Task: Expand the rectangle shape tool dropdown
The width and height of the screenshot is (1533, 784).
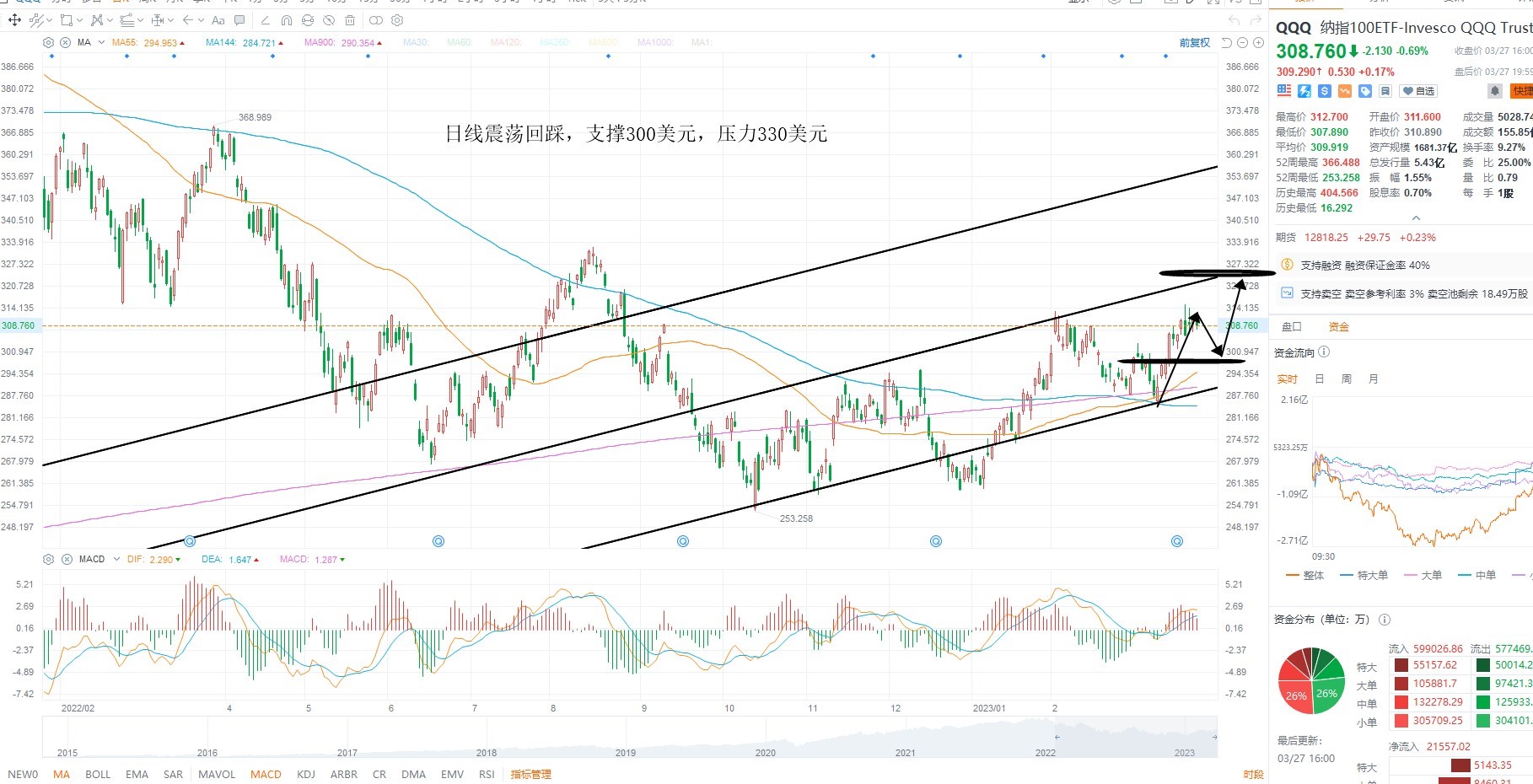Action: pyautogui.click(x=79, y=20)
